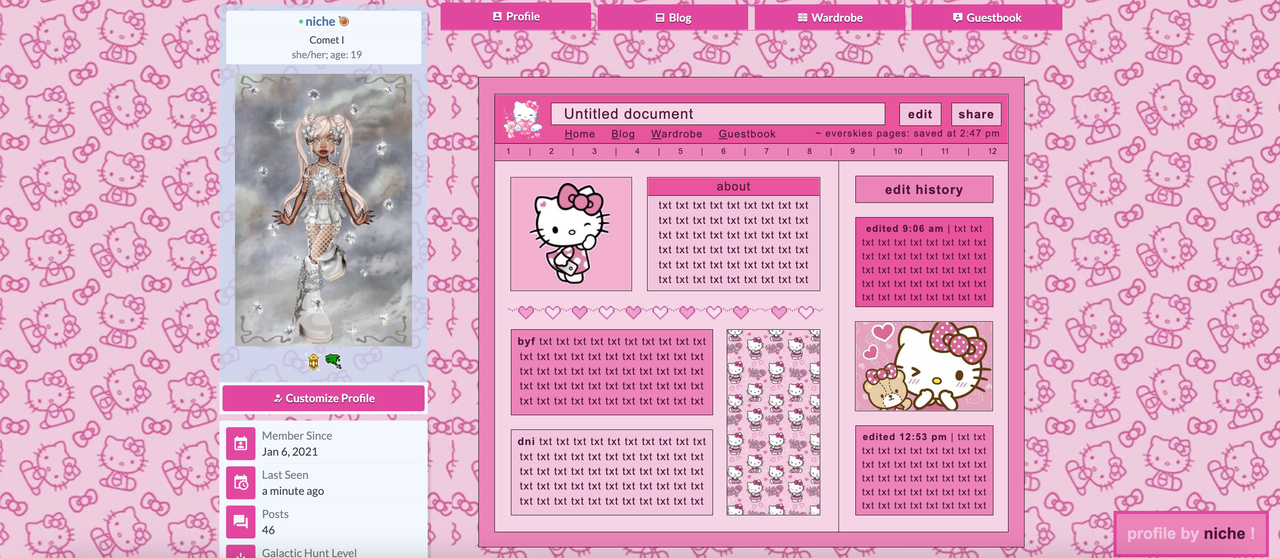1280x558 pixels.
Task: Click the Customize Profile button
Action: [x=324, y=398]
